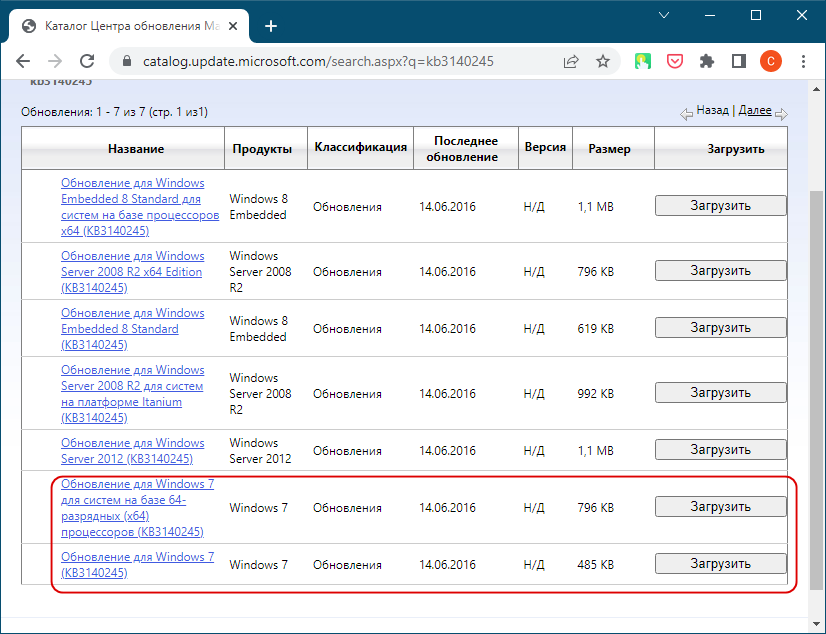
Task: Open the green extension icon
Action: pos(643,62)
